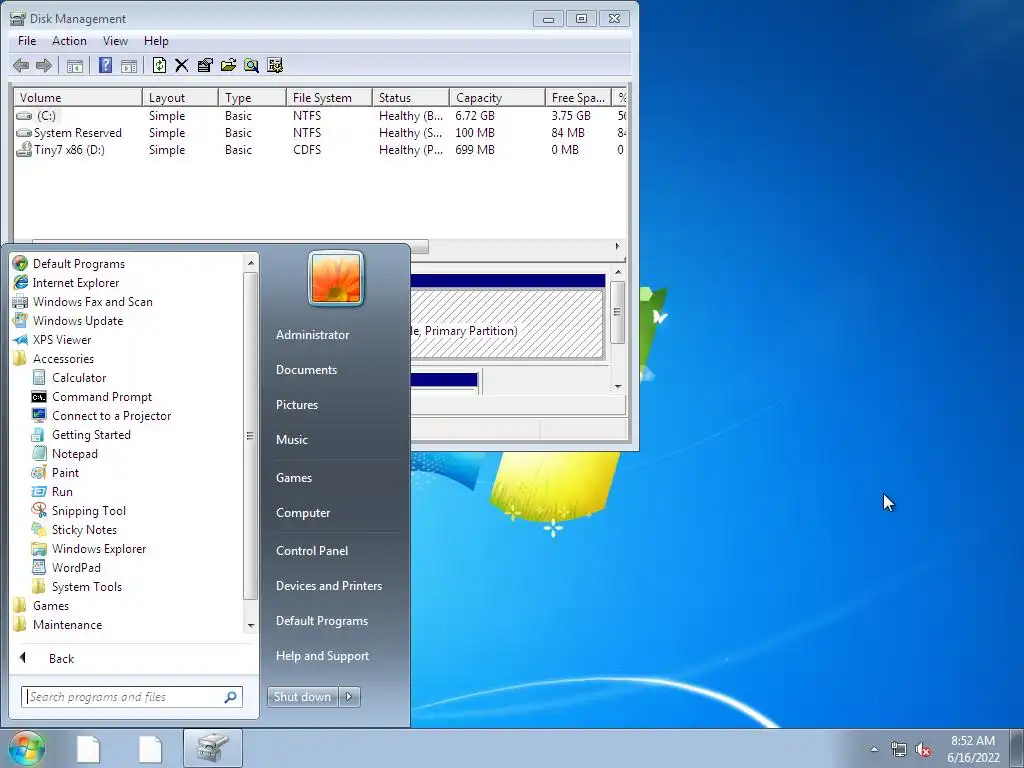Click the Search programs and files box
Viewport: 1024px width, 768px height.
pyautogui.click(x=131, y=697)
